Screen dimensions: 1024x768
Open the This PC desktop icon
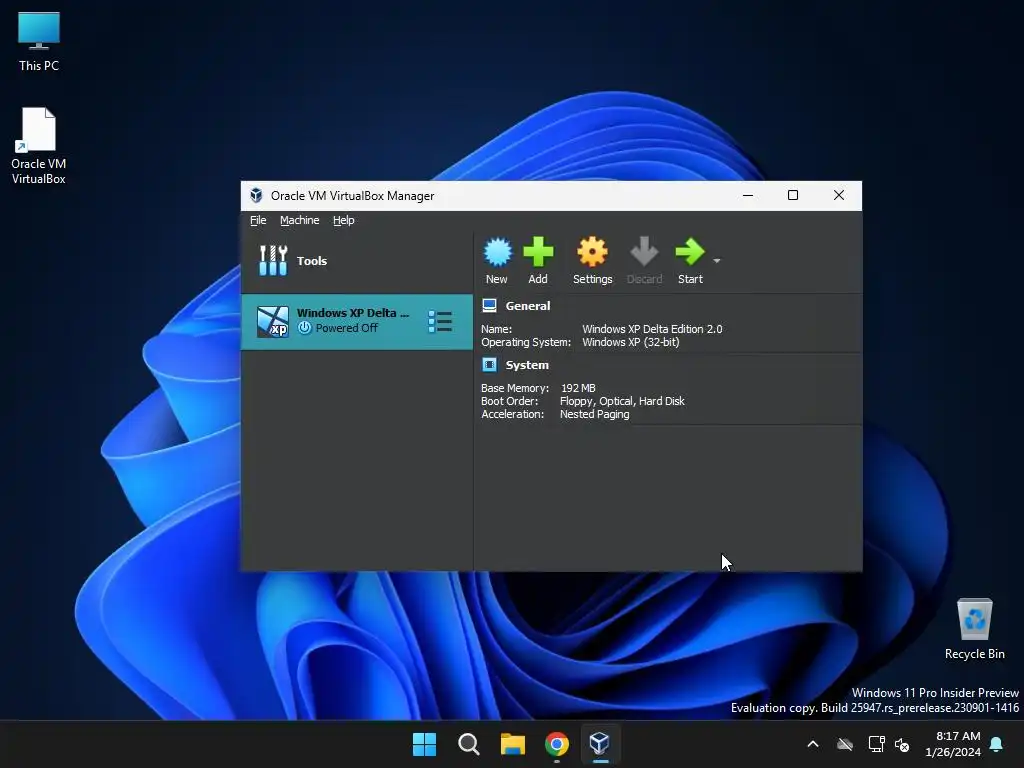click(x=39, y=42)
